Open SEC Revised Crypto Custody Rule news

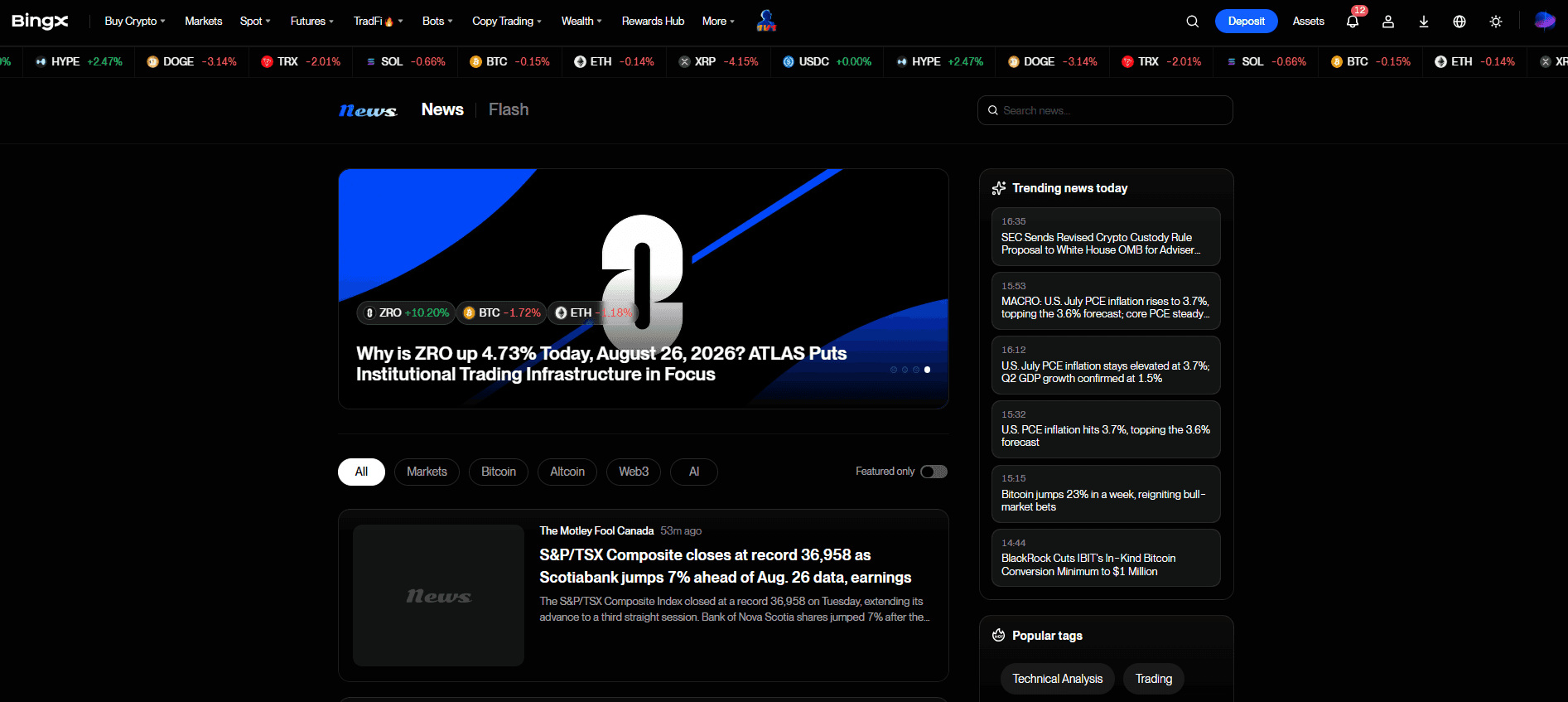pos(1106,236)
